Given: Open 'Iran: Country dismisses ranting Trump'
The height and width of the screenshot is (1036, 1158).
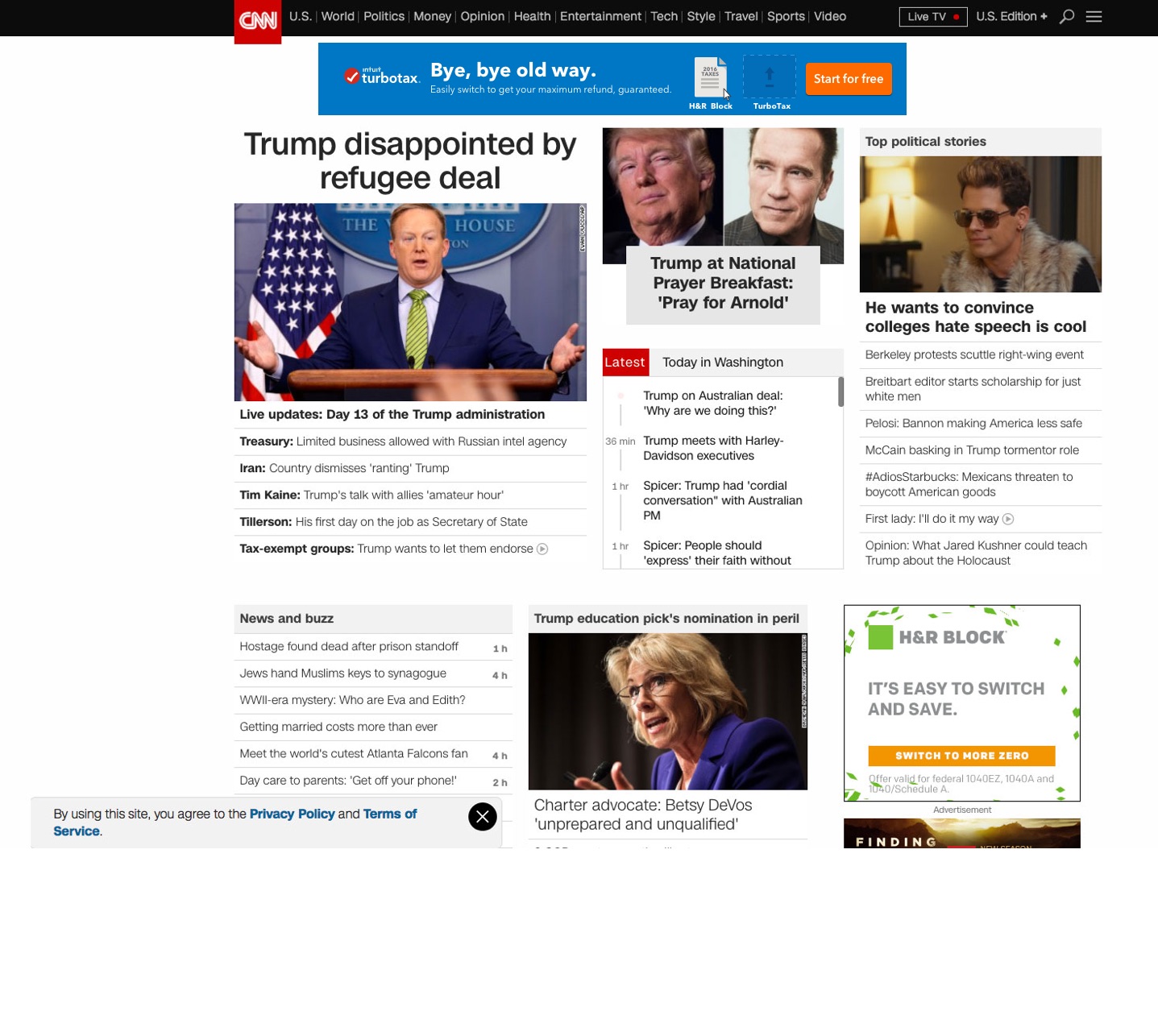Looking at the screenshot, I should pyautogui.click(x=345, y=469).
